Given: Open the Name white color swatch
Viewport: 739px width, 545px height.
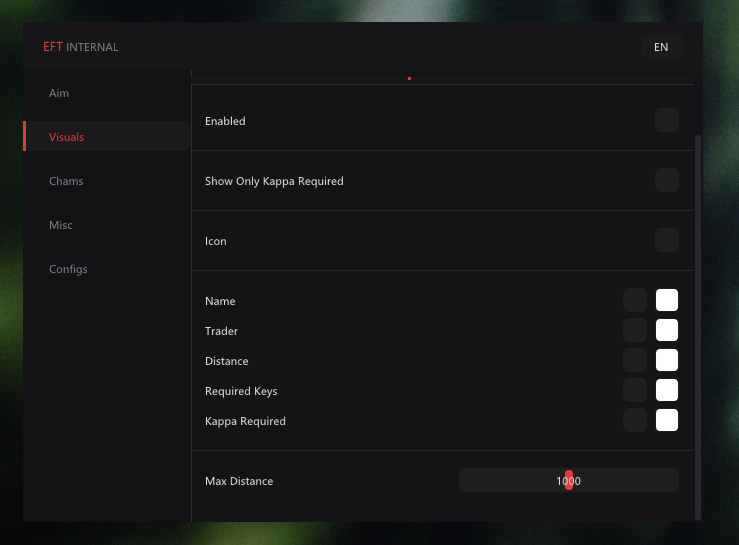Looking at the screenshot, I should tap(666, 300).
